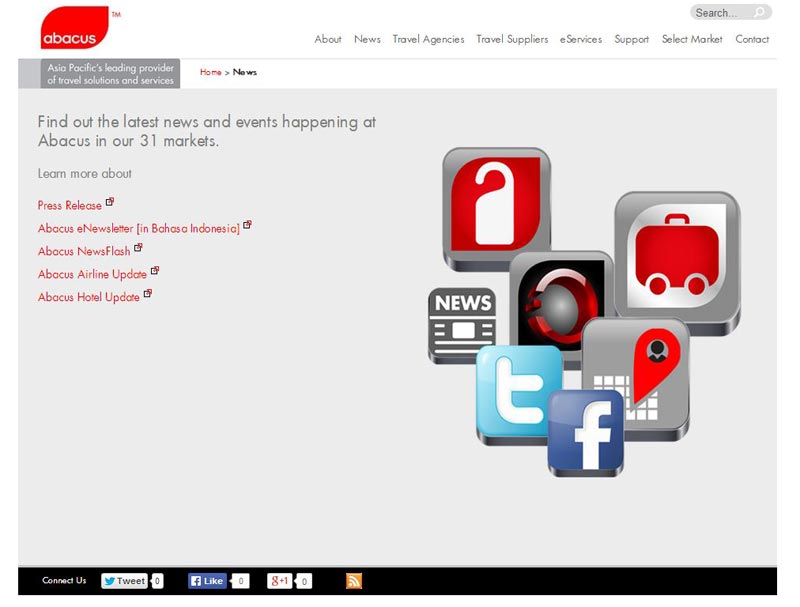Click the 'Learn more about' text

[85, 174]
